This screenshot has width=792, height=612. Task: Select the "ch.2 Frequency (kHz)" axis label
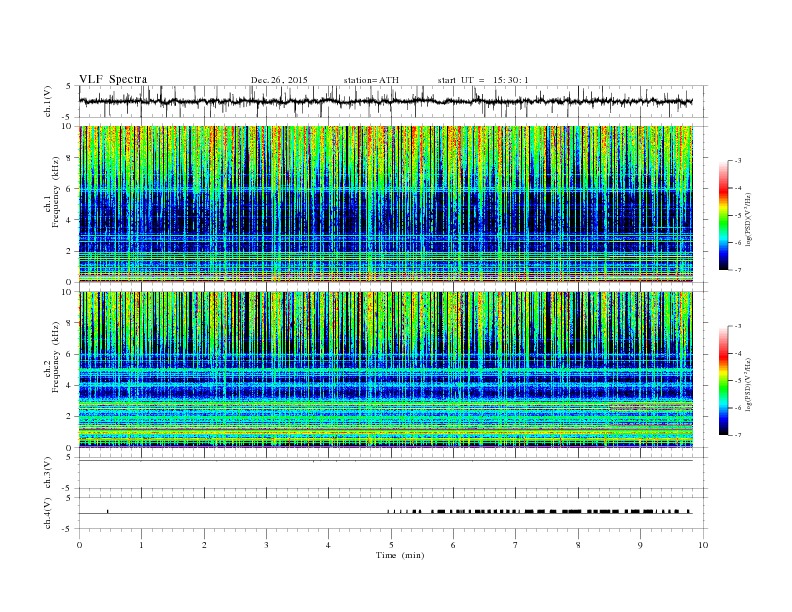click(x=52, y=358)
